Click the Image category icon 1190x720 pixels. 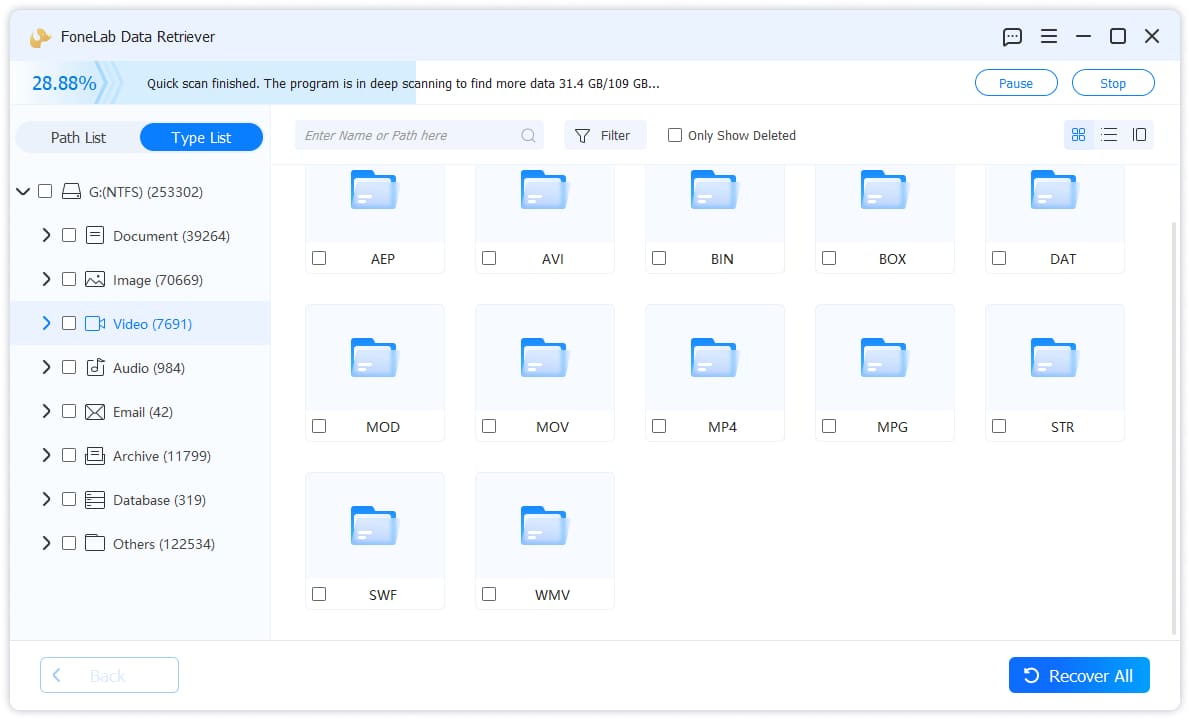95,280
